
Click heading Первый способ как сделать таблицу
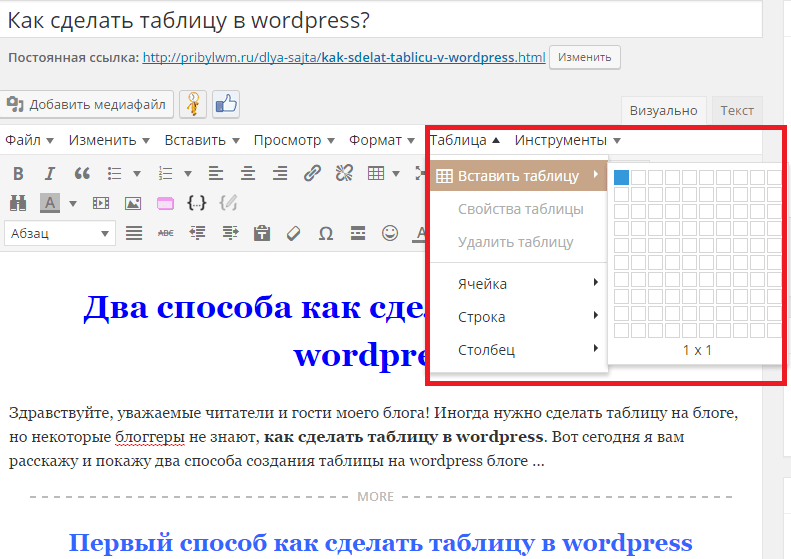pyautogui.click(x=380, y=543)
